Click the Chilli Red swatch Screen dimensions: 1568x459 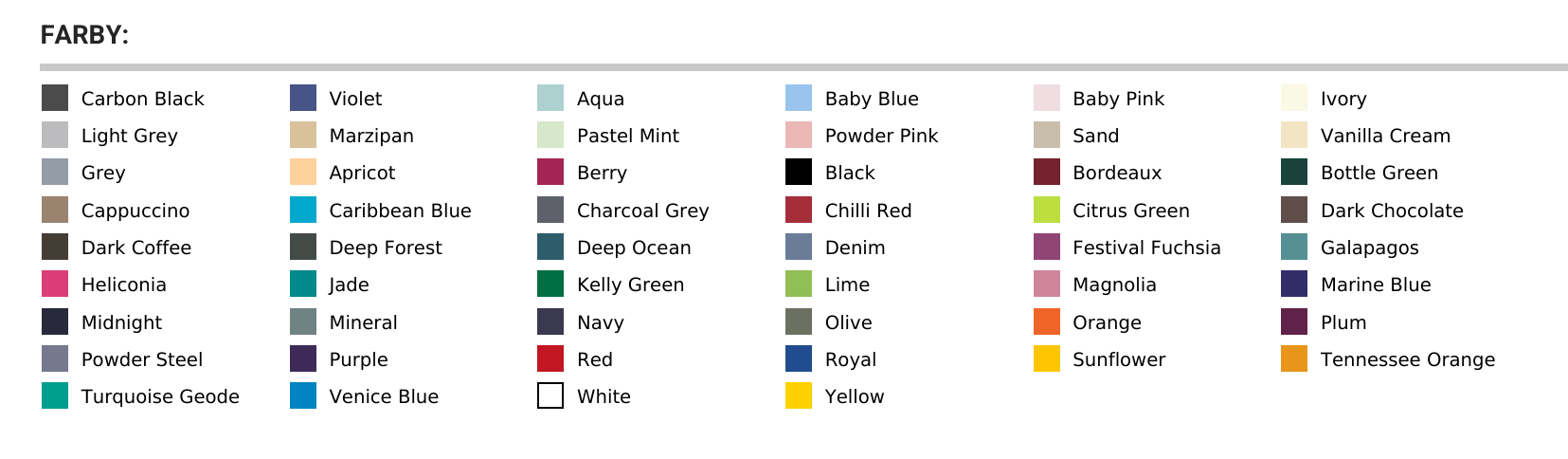[799, 210]
